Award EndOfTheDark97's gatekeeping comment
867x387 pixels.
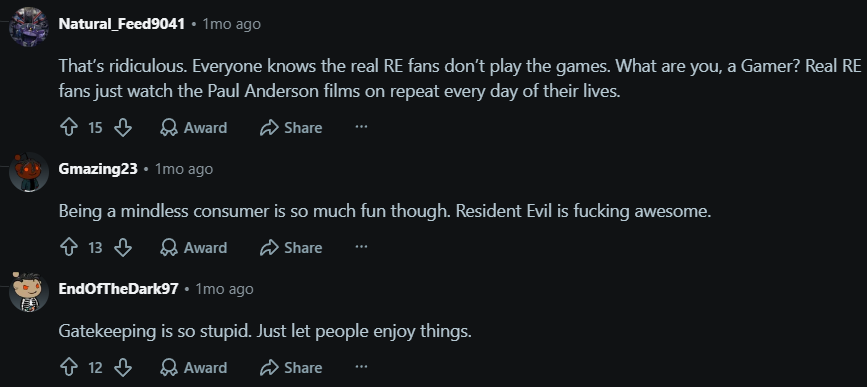(x=194, y=367)
